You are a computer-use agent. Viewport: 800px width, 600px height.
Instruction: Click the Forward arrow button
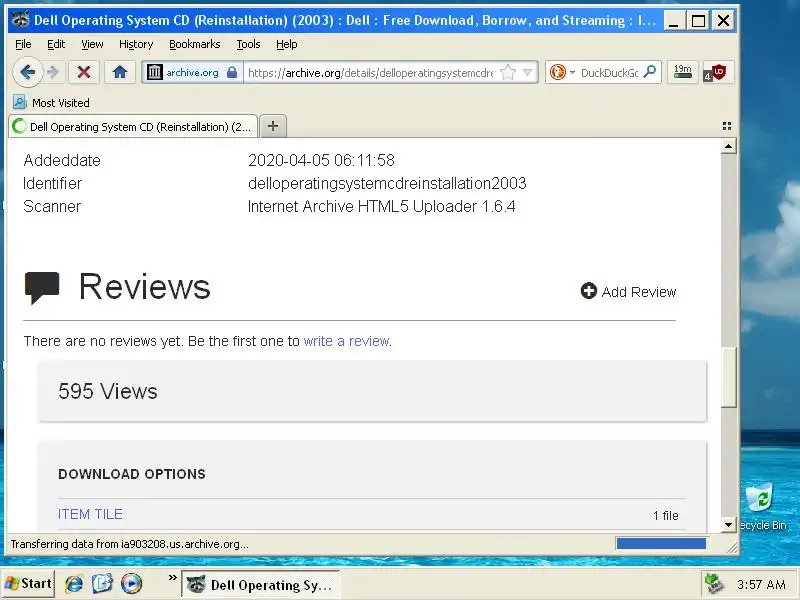(x=53, y=72)
